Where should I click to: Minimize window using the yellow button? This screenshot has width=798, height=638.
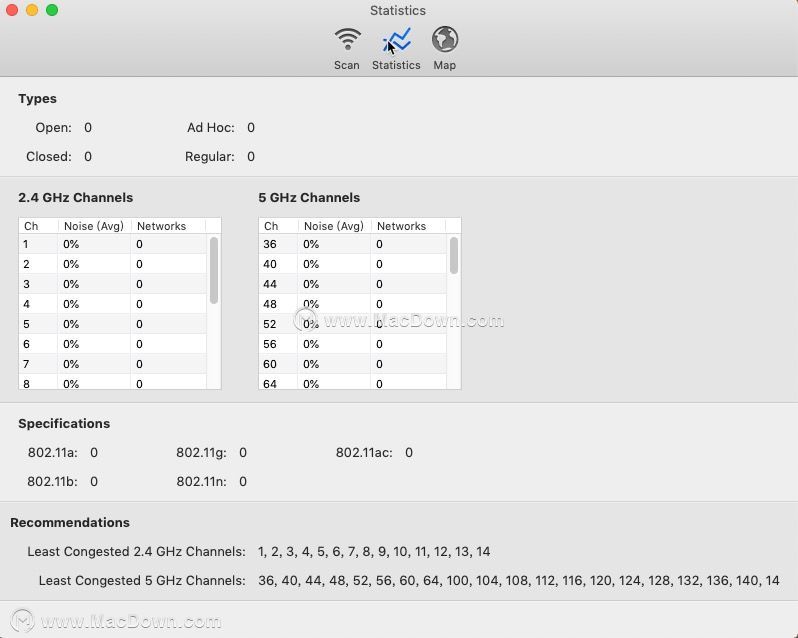pos(32,10)
